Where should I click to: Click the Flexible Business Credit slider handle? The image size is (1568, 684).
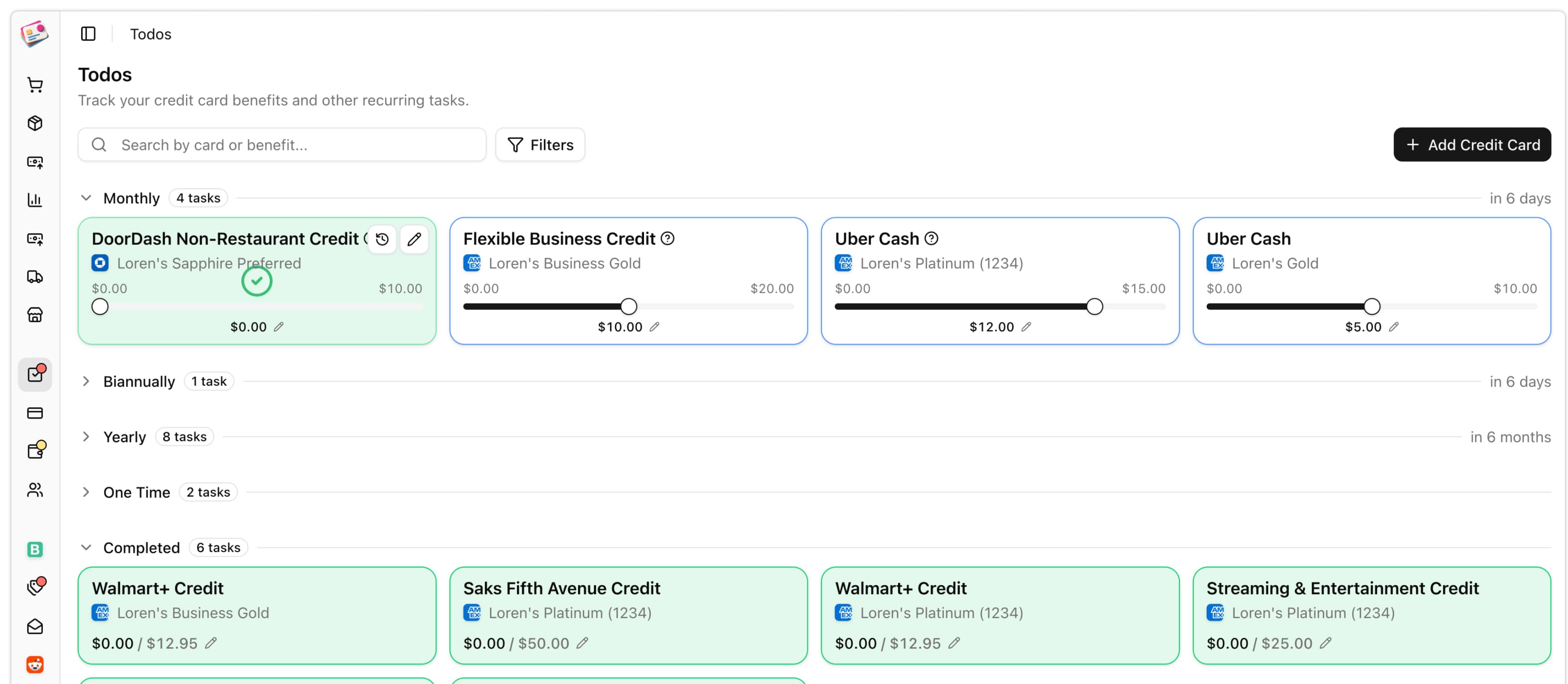(x=629, y=306)
